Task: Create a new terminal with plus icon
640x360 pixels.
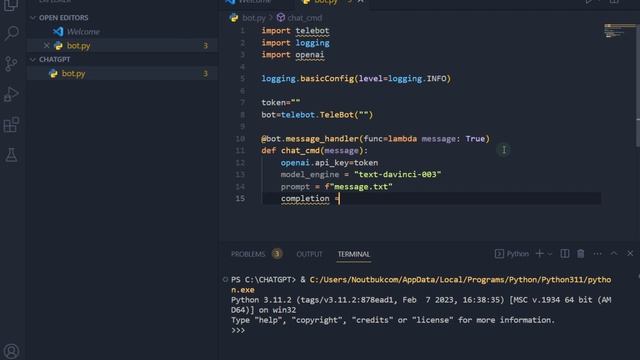Action: tap(540, 253)
